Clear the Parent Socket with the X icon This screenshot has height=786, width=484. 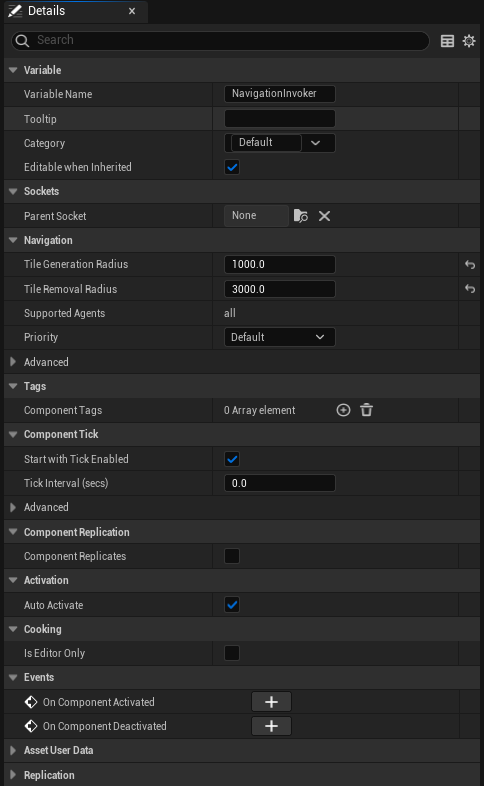(x=324, y=216)
